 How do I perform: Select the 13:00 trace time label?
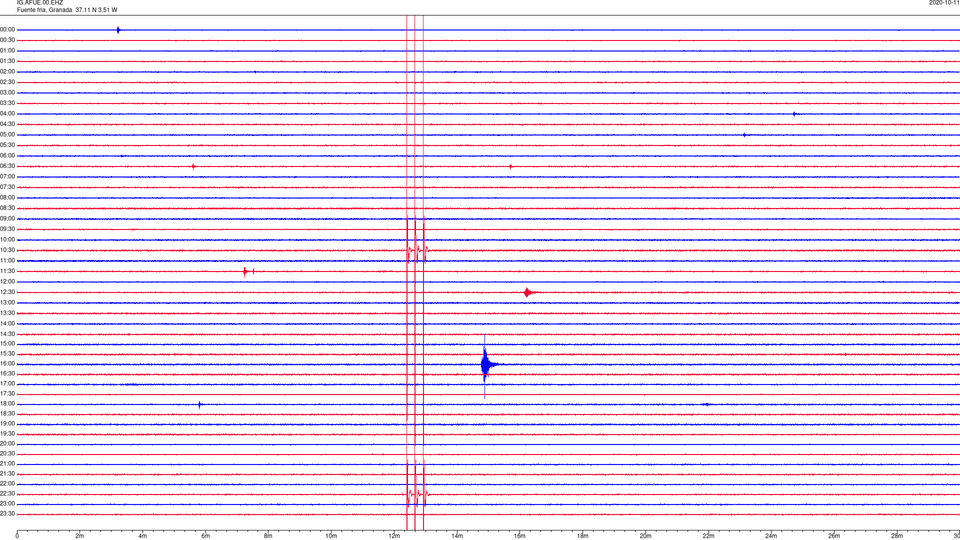(8, 303)
